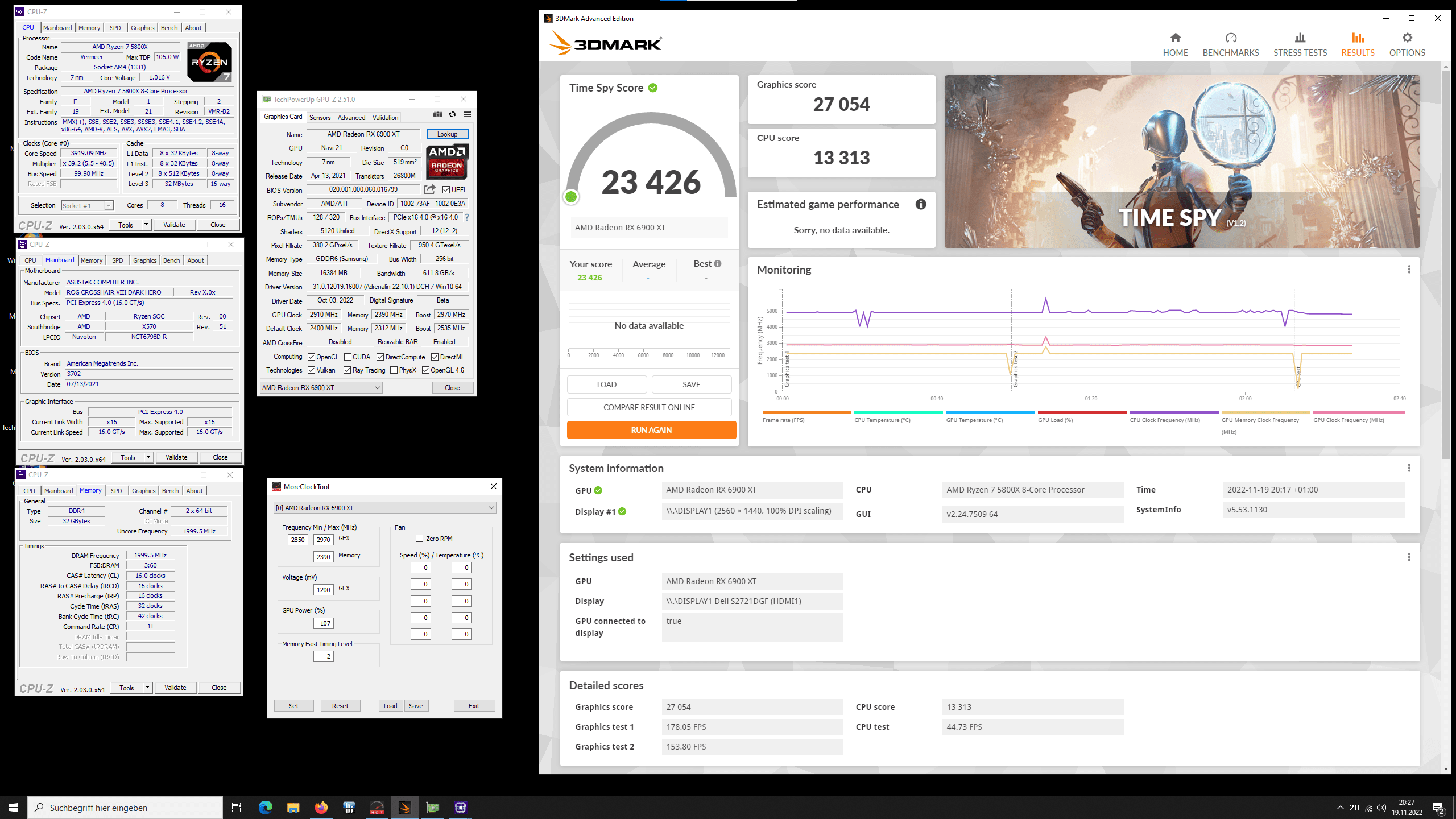1456x819 pixels.
Task: Click the Best score info icon
Action: [x=718, y=264]
